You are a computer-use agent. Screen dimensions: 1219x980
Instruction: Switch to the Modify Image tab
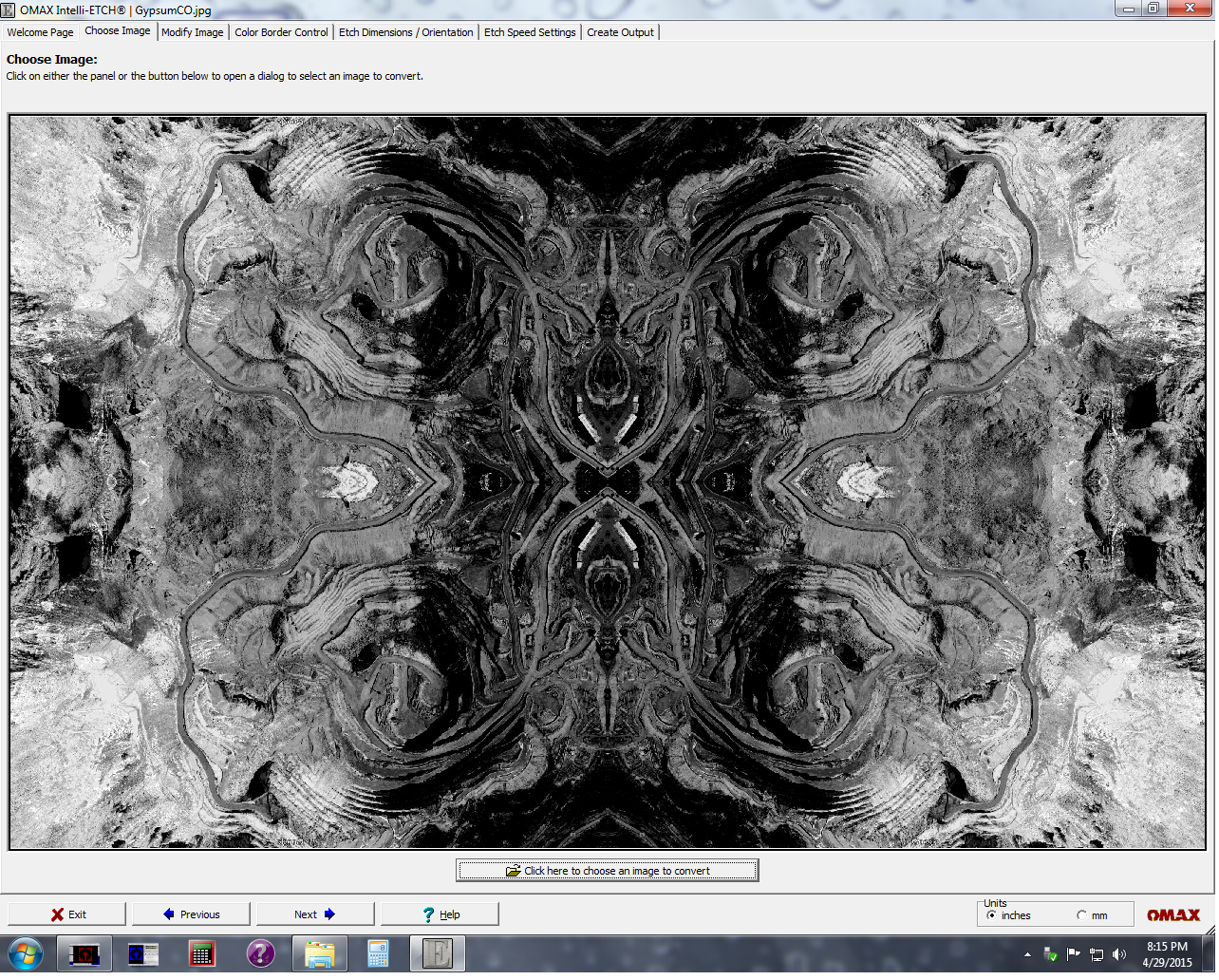[193, 32]
